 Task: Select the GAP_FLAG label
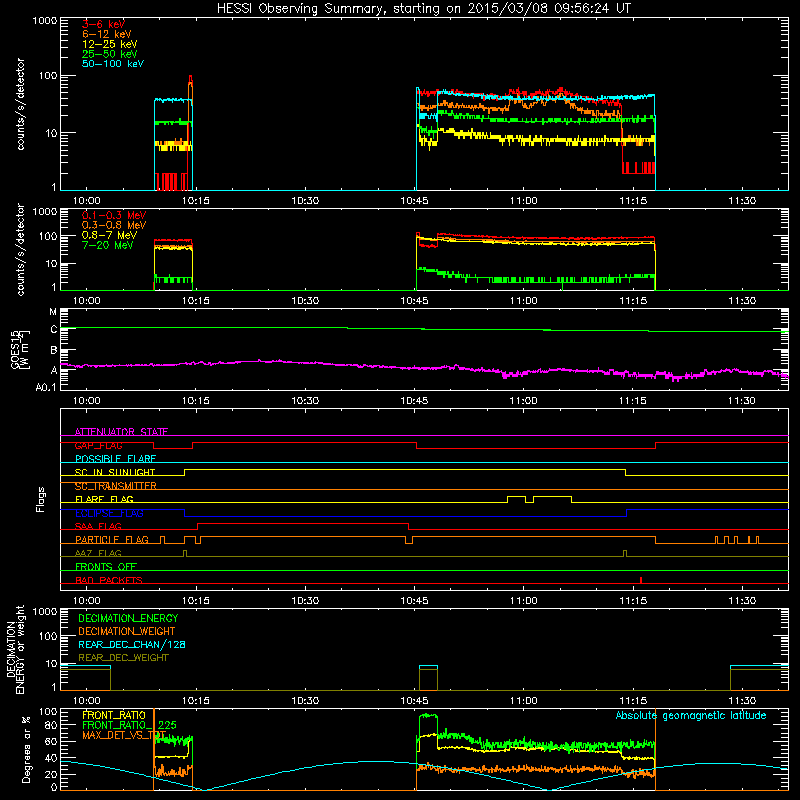tap(98, 445)
